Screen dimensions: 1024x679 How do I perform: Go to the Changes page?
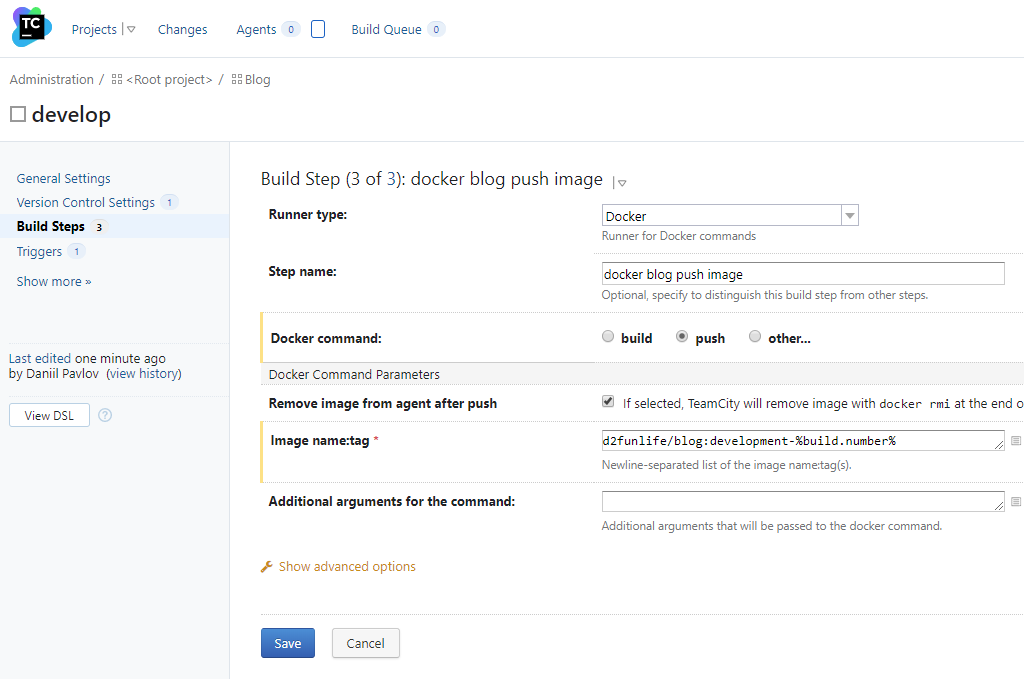pyautogui.click(x=182, y=29)
